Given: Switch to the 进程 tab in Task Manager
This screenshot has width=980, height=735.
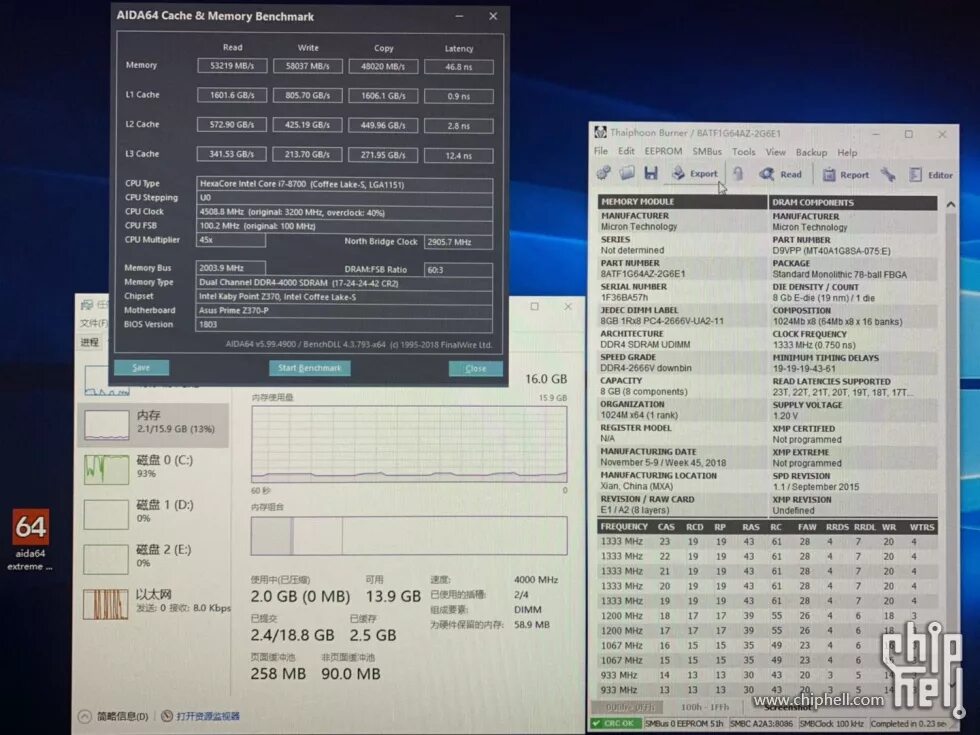Looking at the screenshot, I should [89, 342].
